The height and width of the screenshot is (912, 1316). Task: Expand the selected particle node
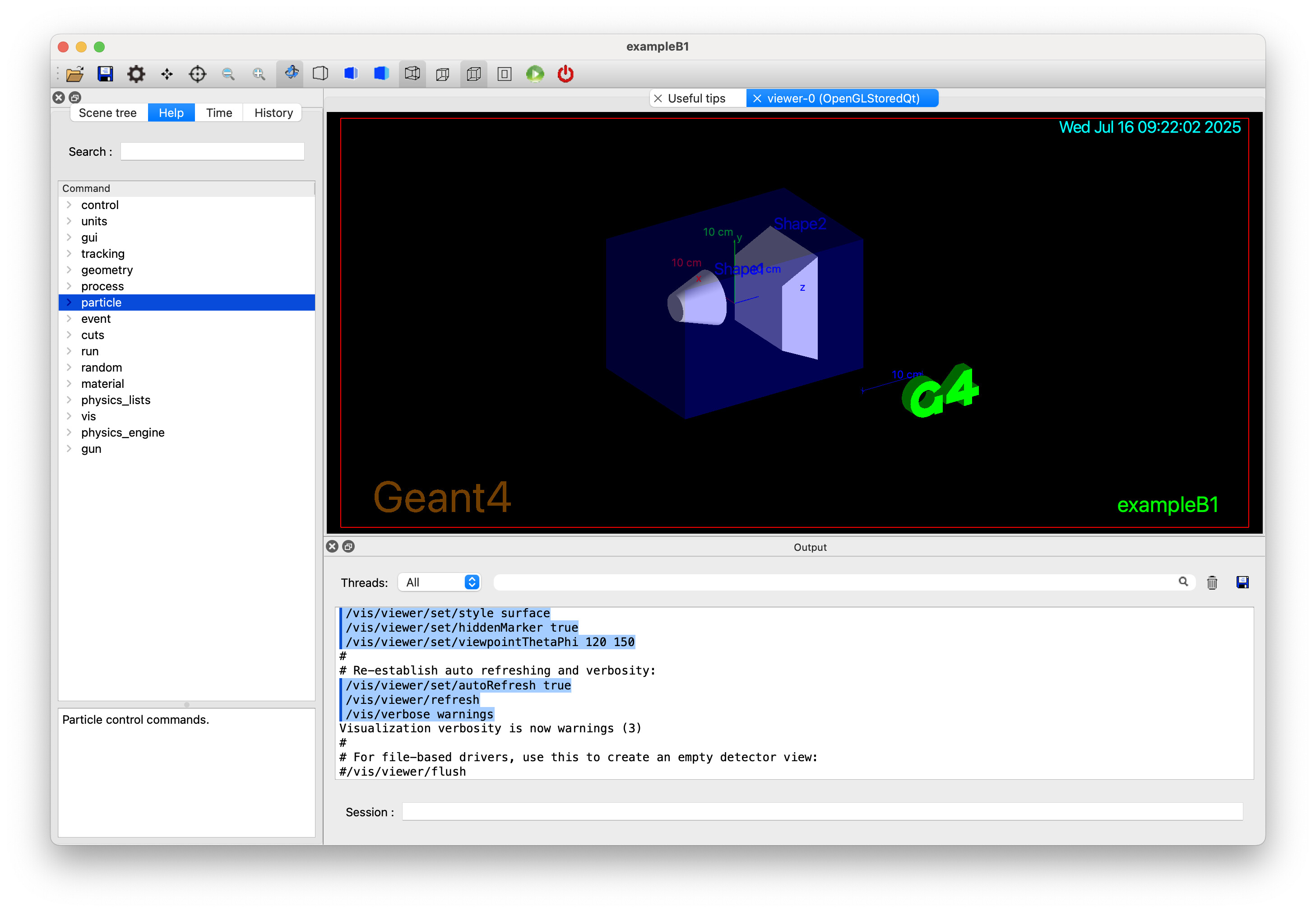[69, 302]
